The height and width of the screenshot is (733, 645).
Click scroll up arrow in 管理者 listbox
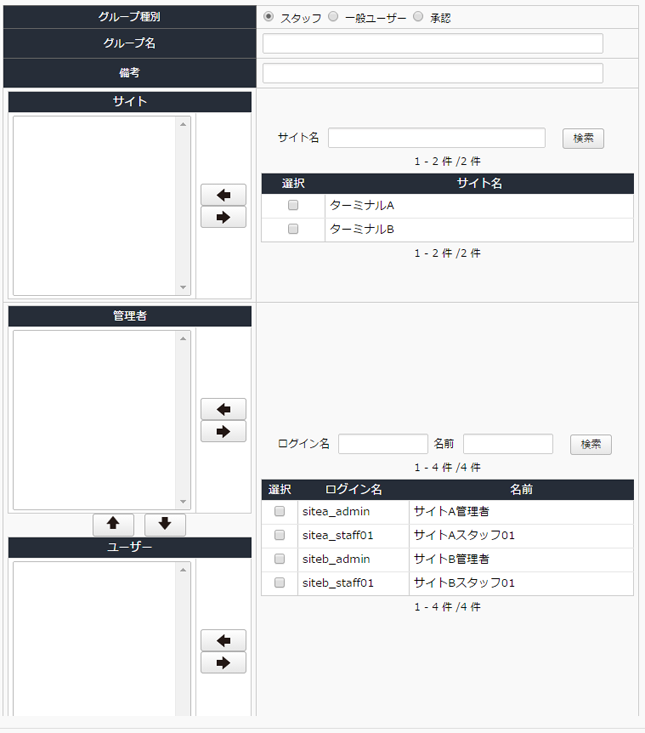tap(183, 339)
